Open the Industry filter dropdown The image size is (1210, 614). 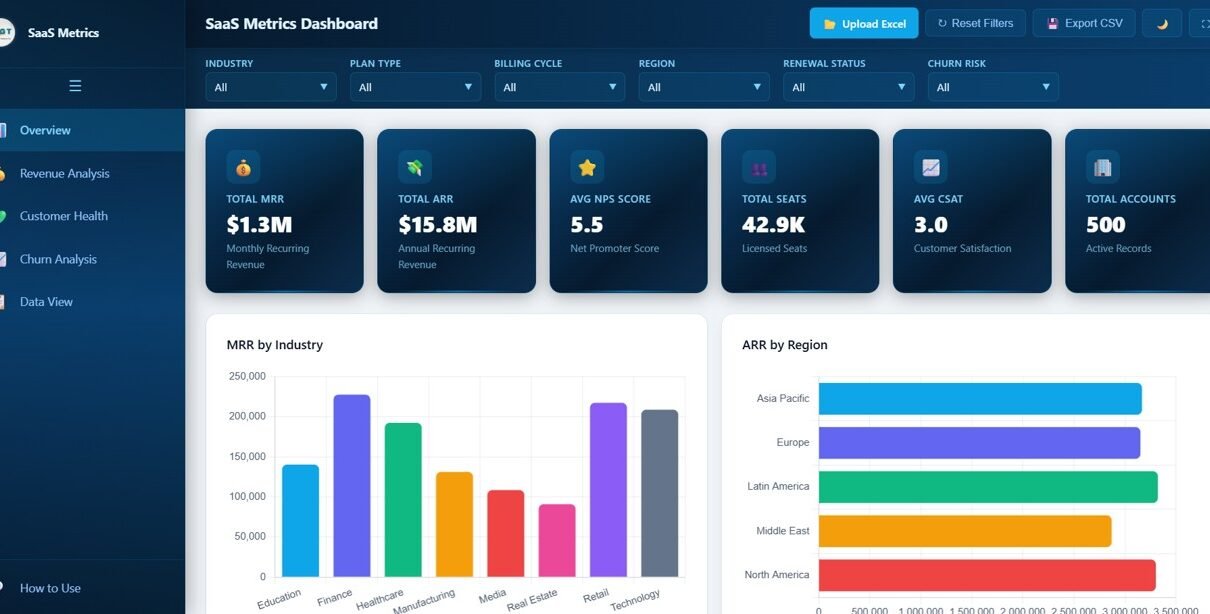(x=271, y=87)
